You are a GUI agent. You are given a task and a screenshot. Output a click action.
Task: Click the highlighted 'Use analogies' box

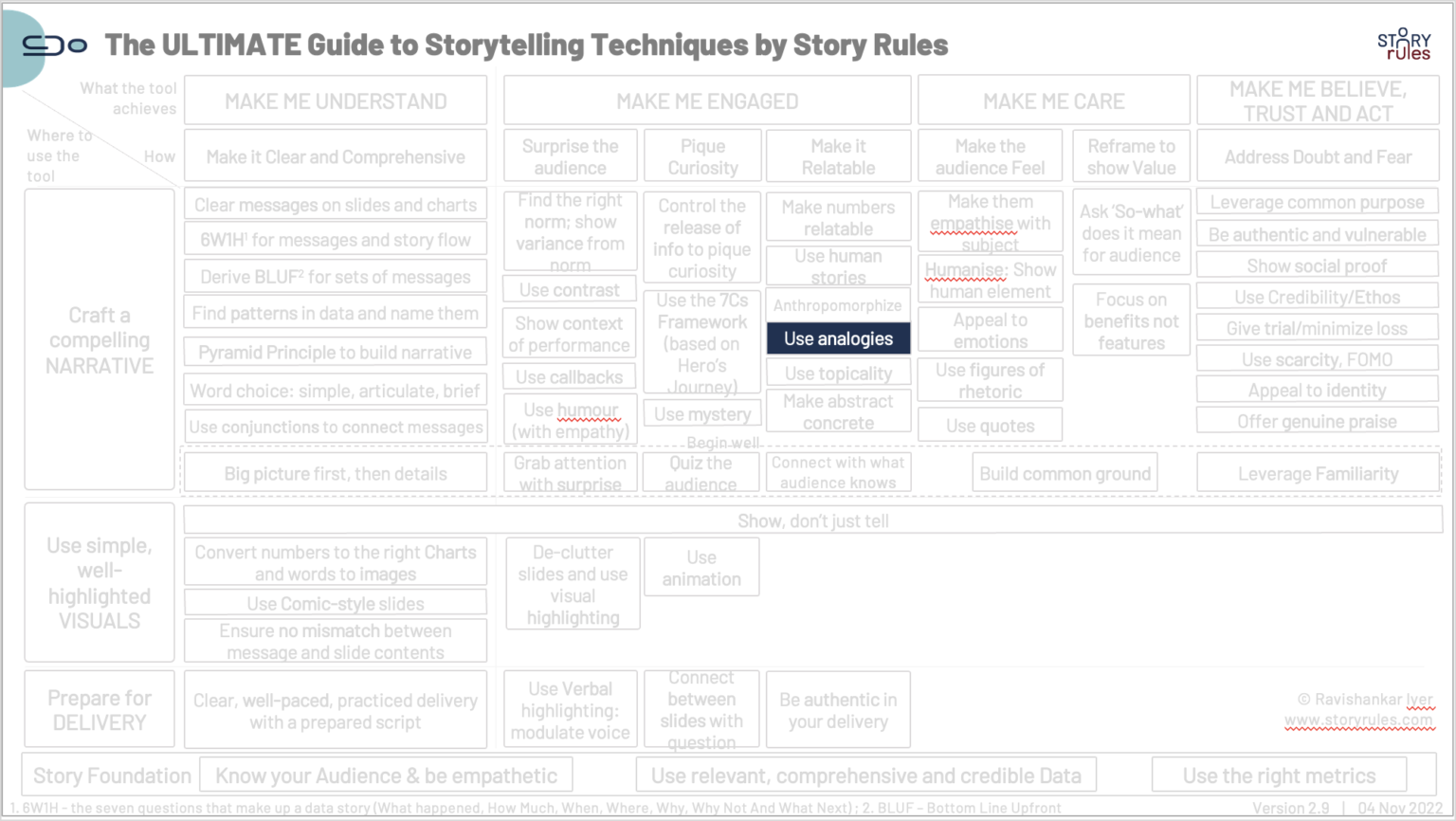(838, 338)
